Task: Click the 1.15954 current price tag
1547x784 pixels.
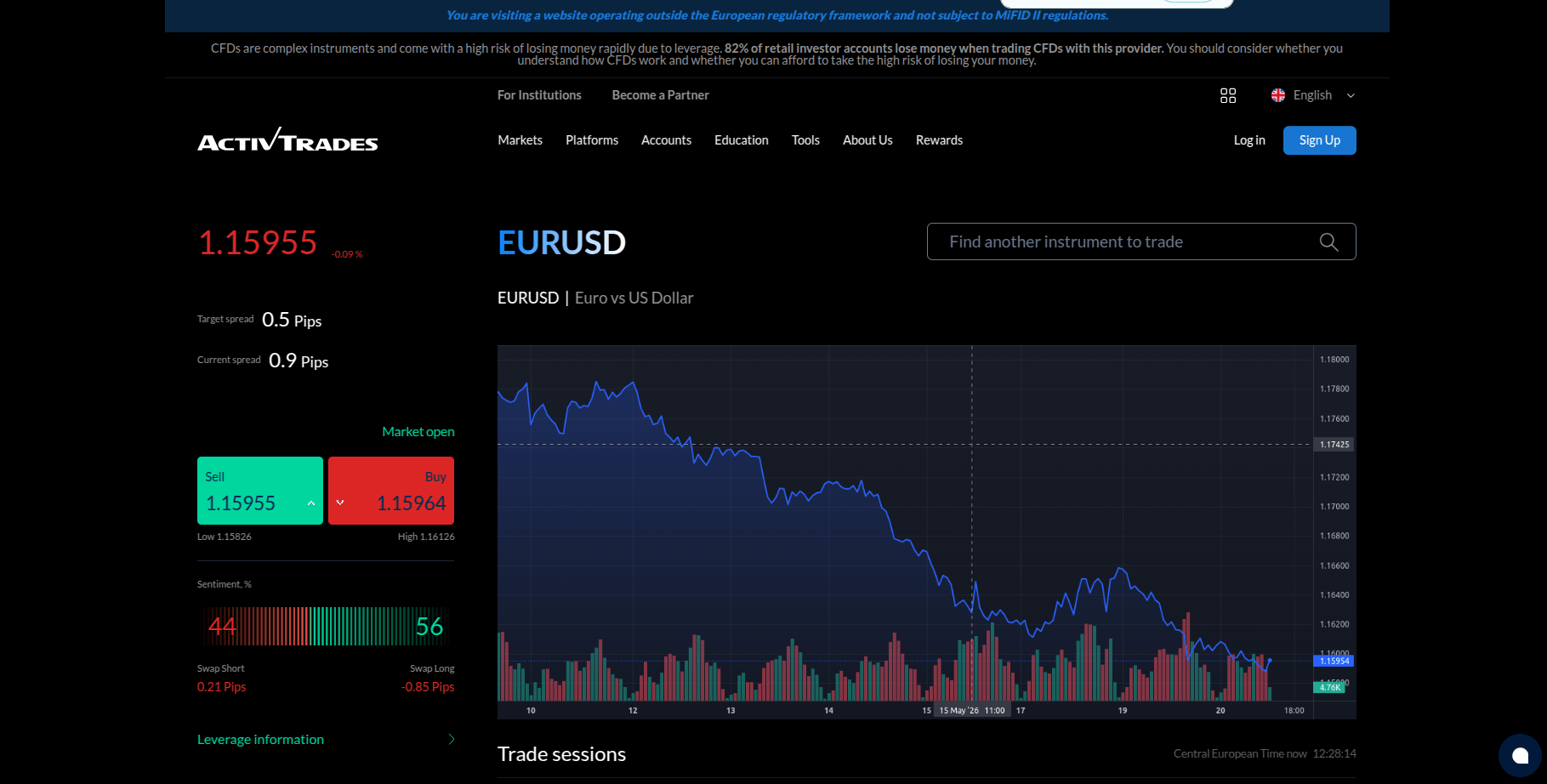Action: pos(1334,661)
